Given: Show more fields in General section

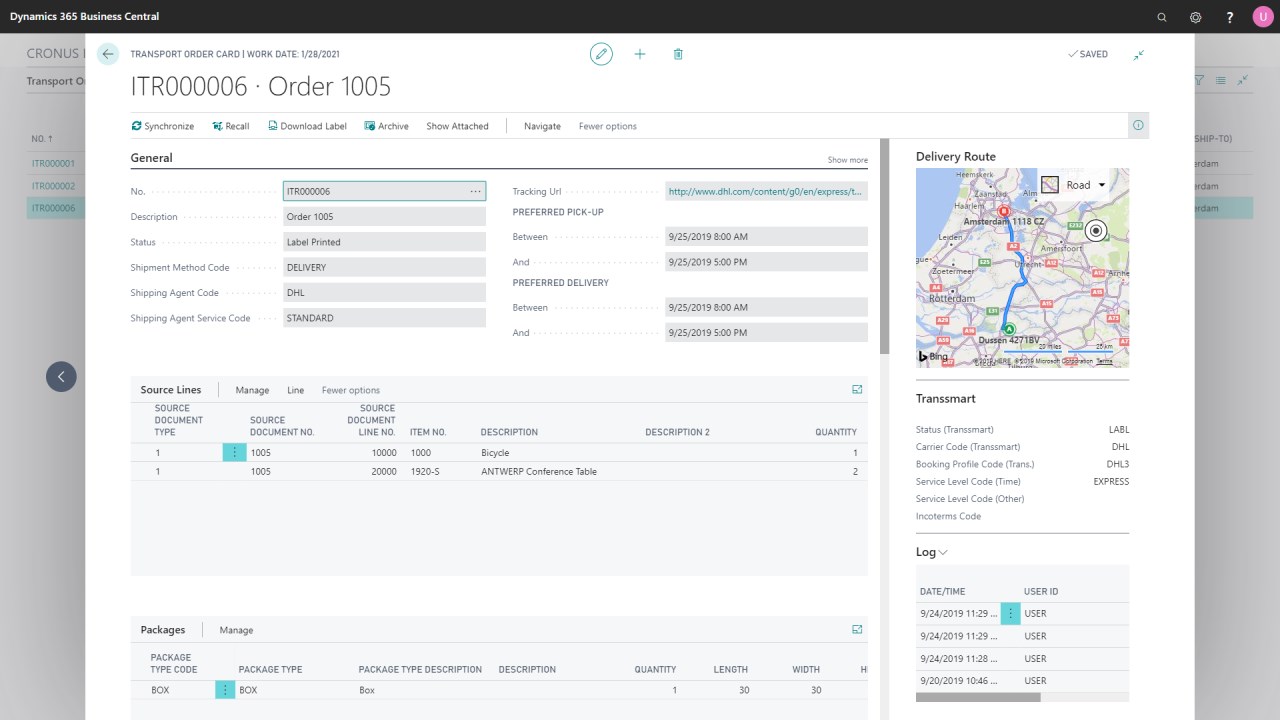Looking at the screenshot, I should click(847, 160).
